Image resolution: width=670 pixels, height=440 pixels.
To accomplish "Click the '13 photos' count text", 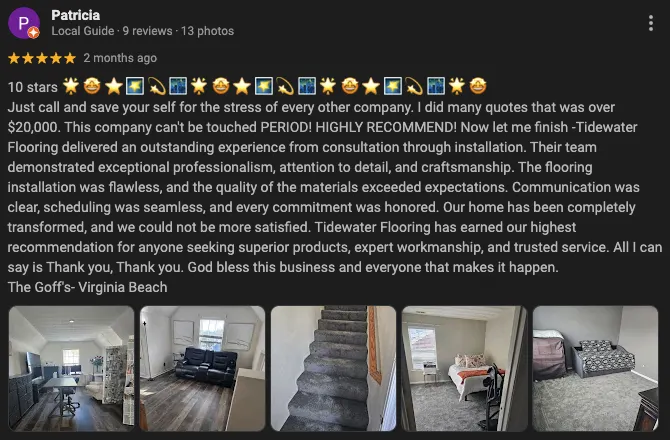I will tap(207, 31).
